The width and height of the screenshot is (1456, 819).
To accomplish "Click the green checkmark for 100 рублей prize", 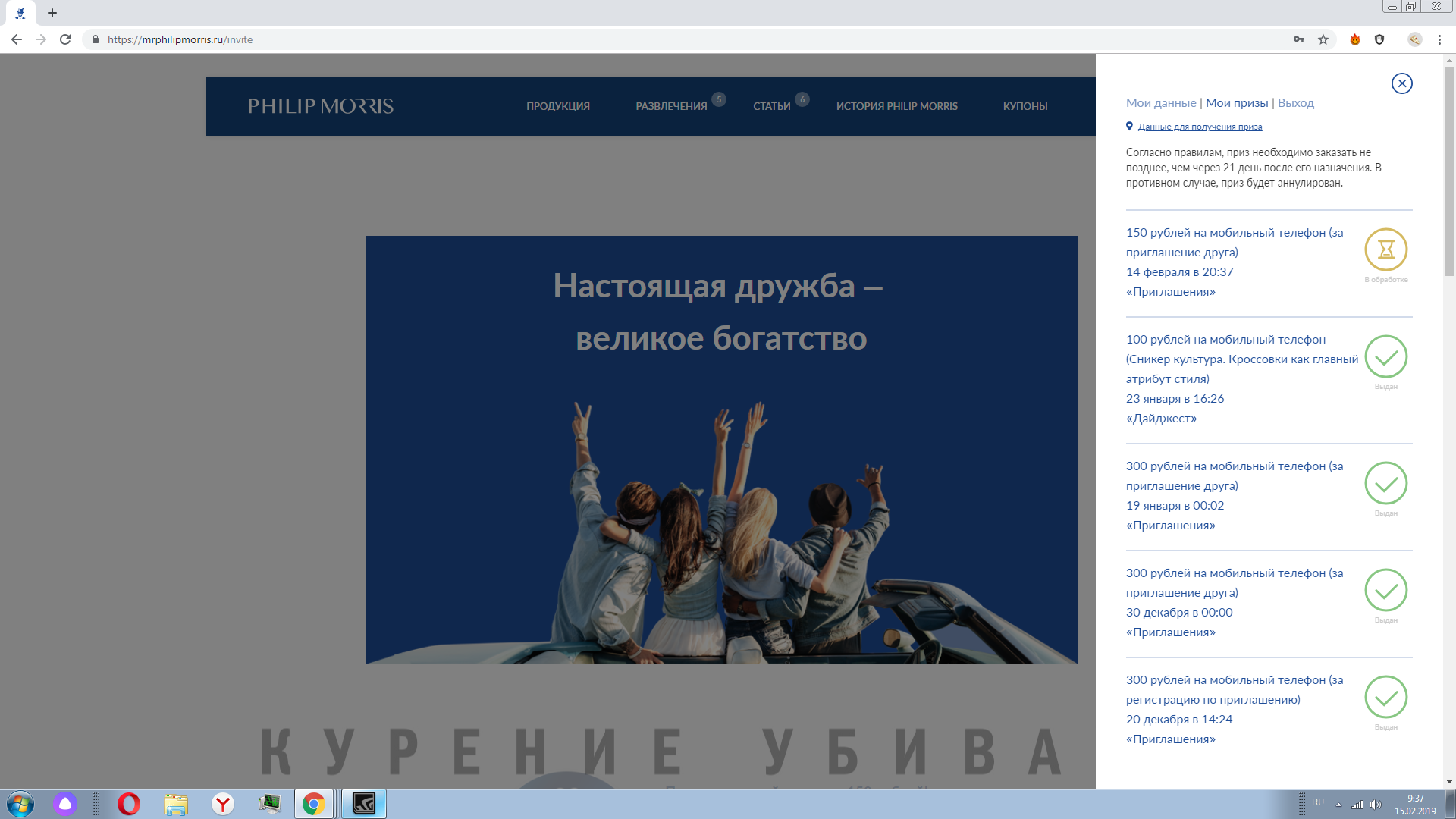I will pos(1385,356).
